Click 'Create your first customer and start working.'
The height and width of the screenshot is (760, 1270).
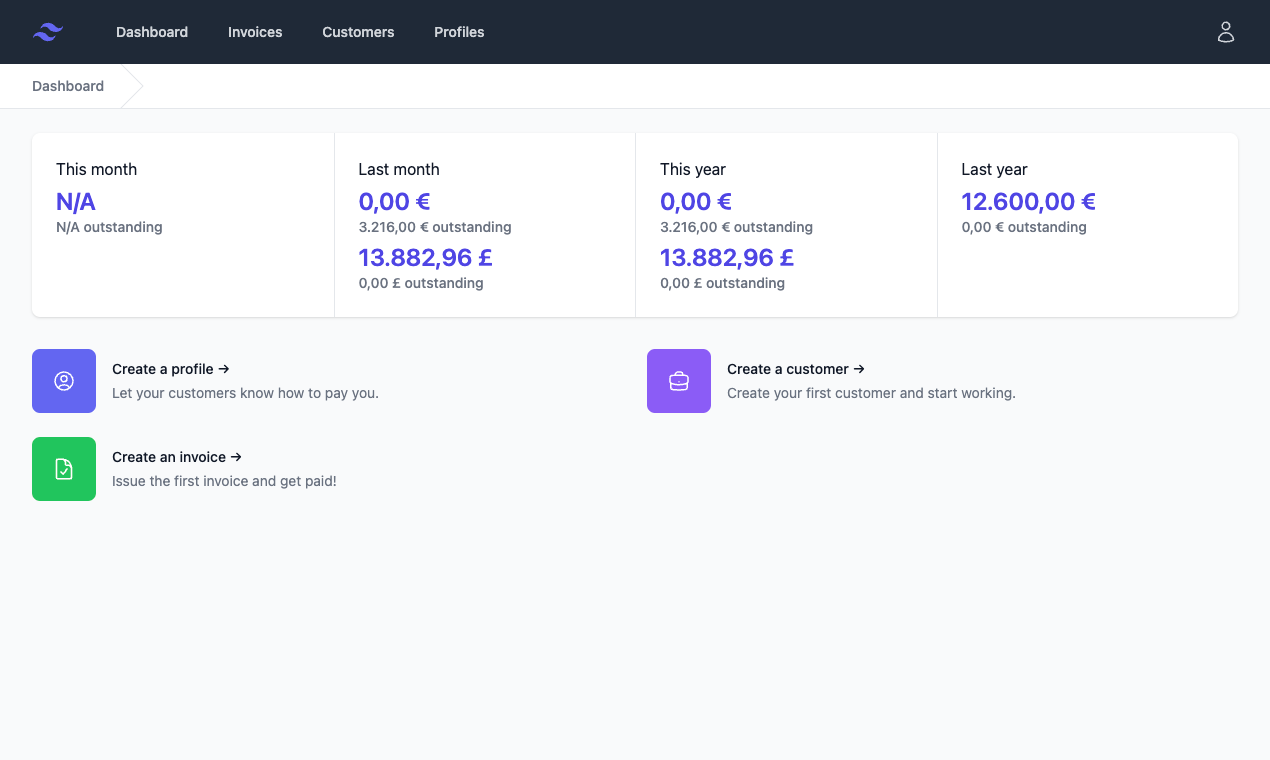(871, 393)
